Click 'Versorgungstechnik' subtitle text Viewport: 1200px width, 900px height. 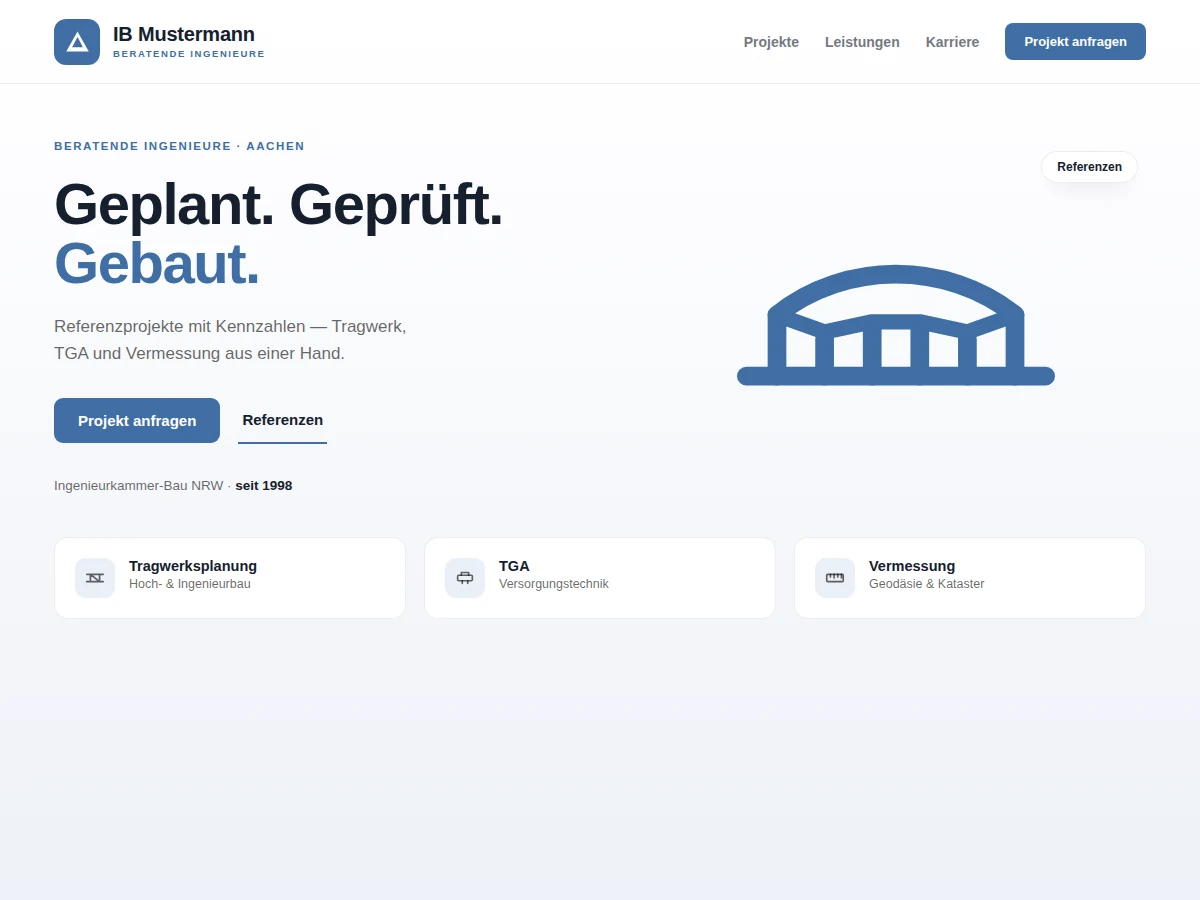(554, 584)
